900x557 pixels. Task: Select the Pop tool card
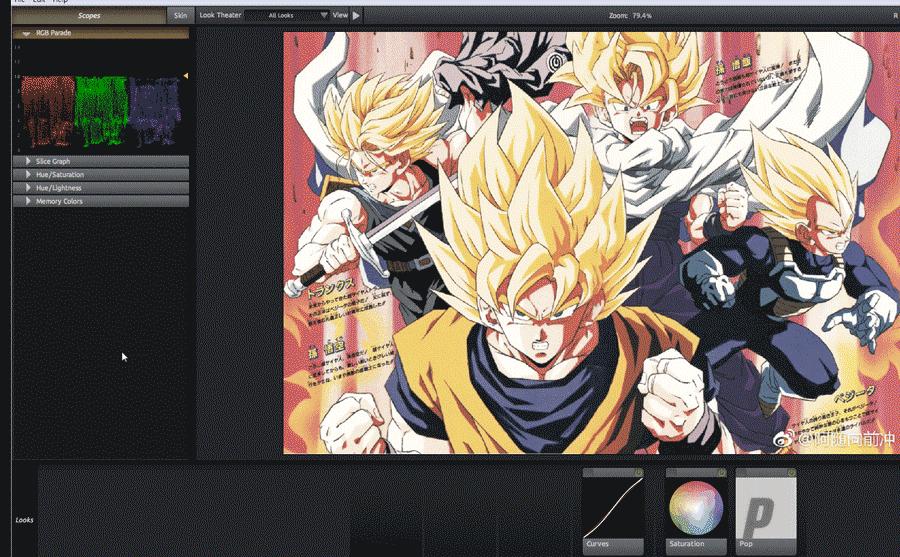tap(765, 510)
